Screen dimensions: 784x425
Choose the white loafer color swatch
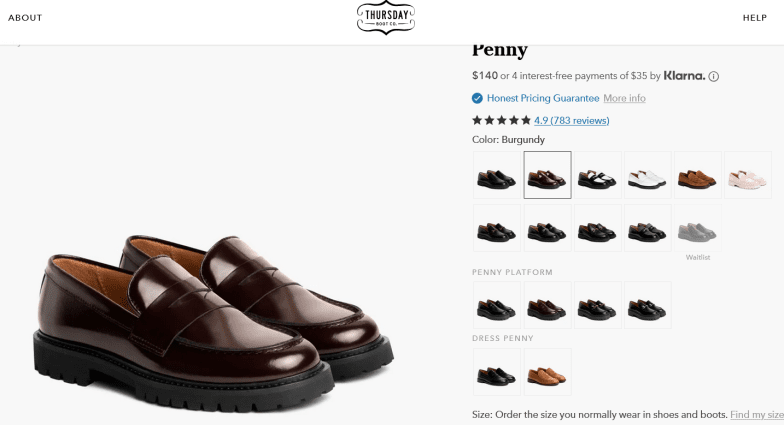647,175
